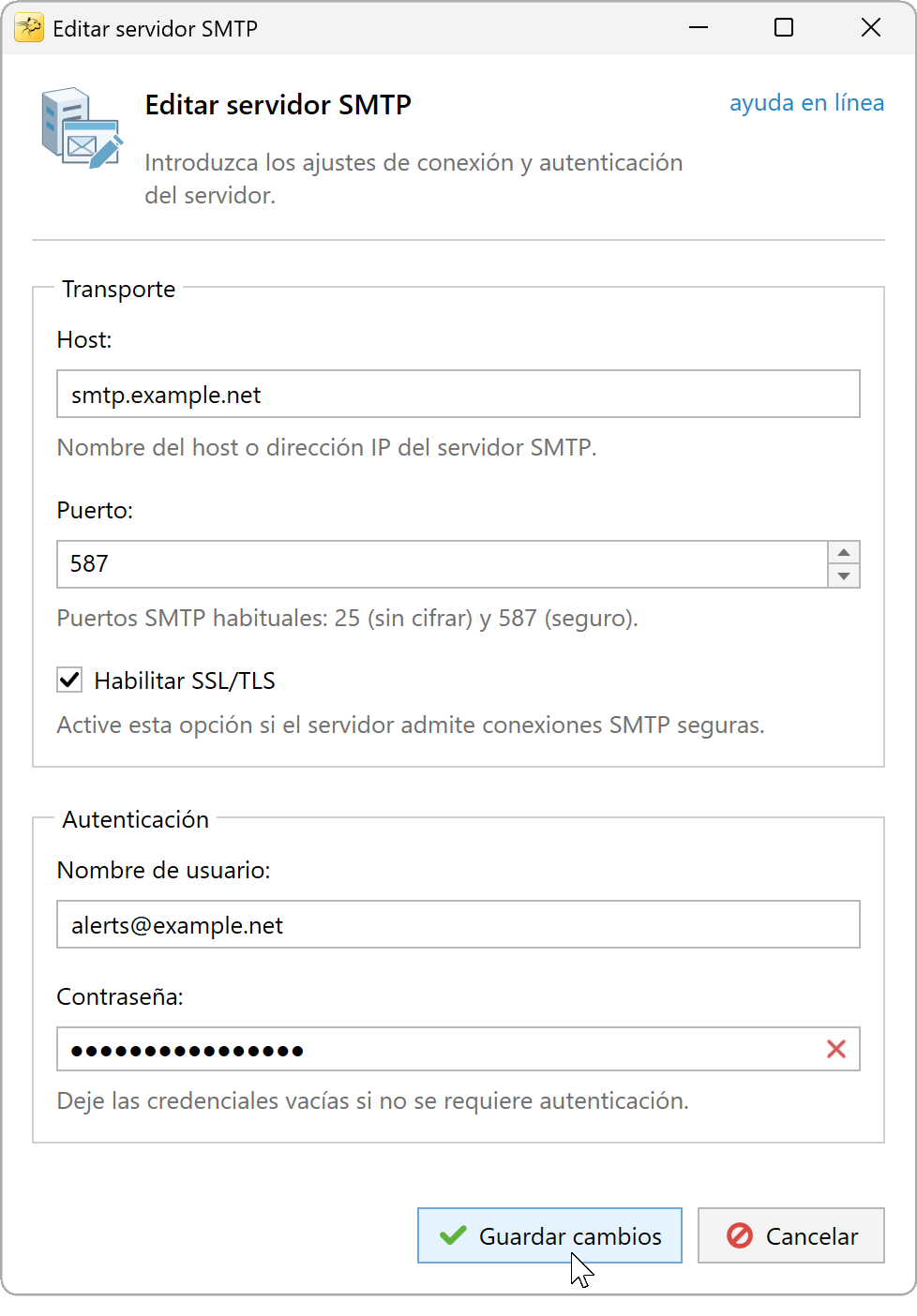
Task: Increase the port with the up arrow
Action: click(x=844, y=552)
